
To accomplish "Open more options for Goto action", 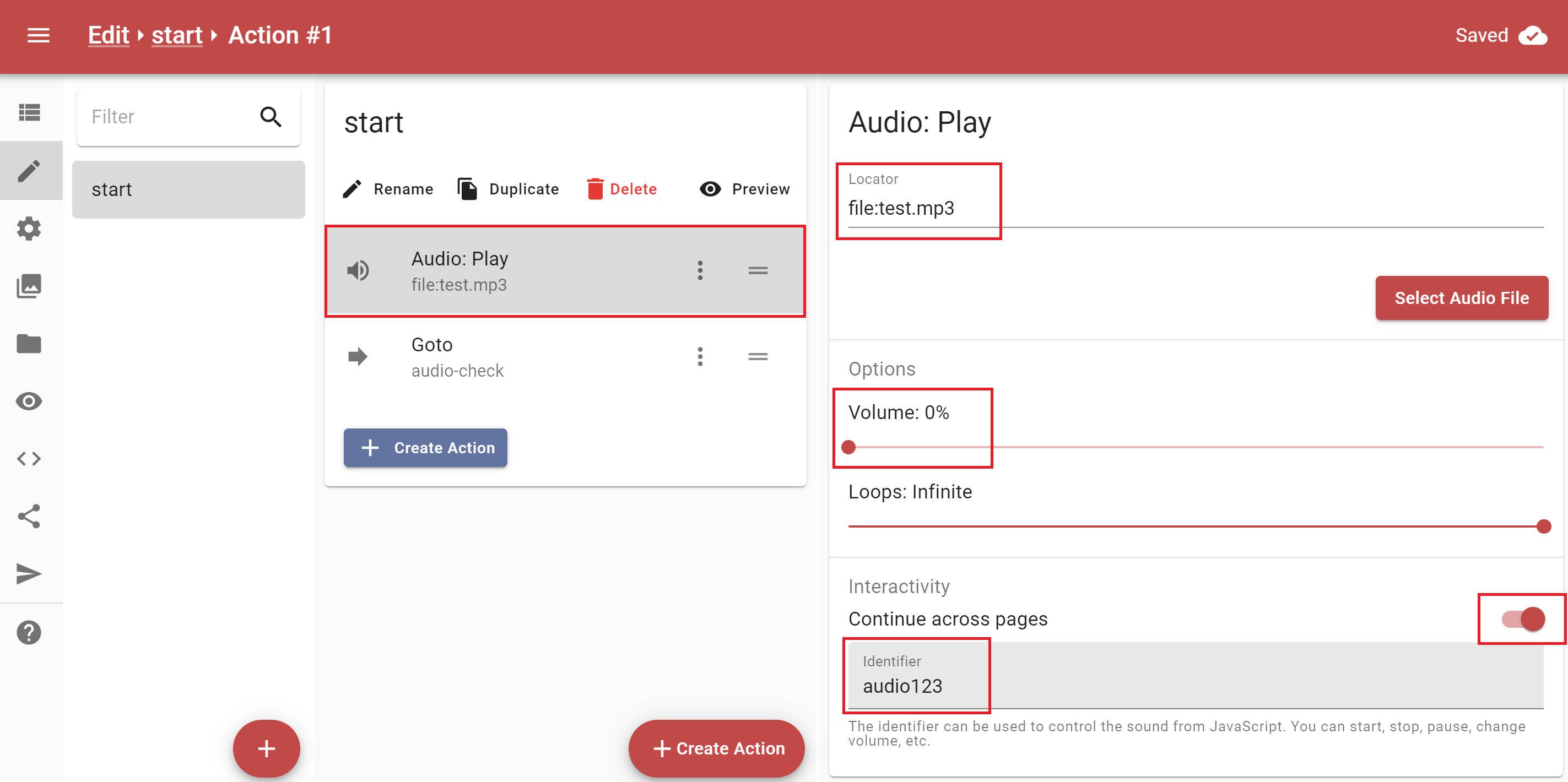I will [x=700, y=357].
